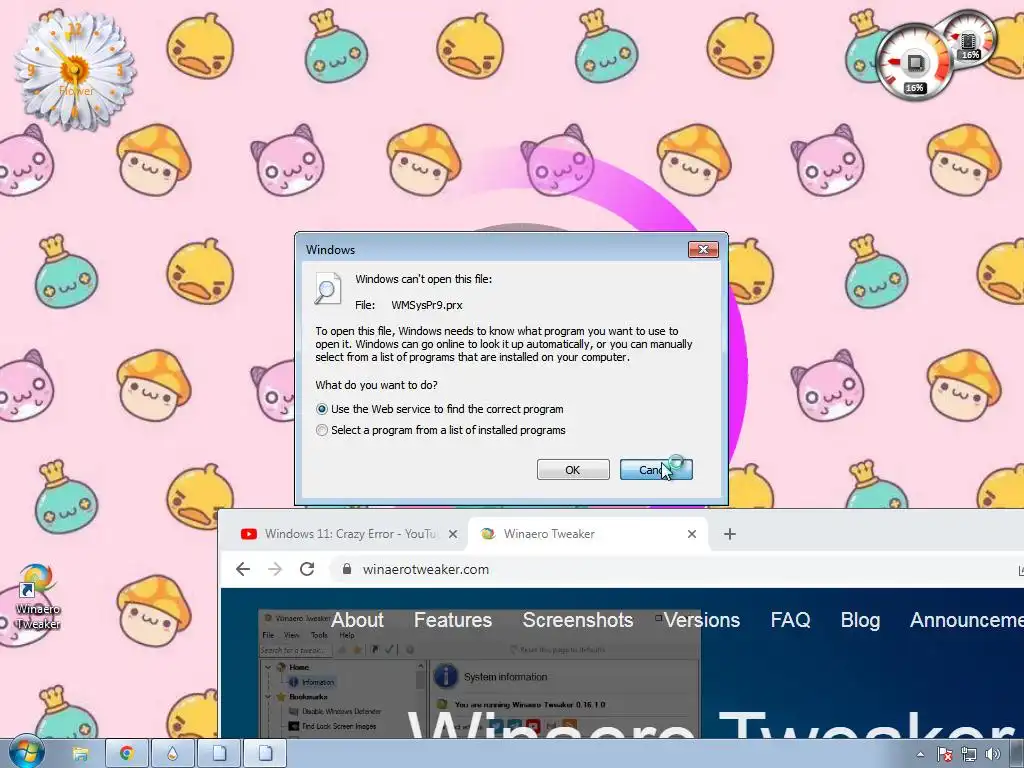Click OK in the Windows dialog

pyautogui.click(x=573, y=470)
